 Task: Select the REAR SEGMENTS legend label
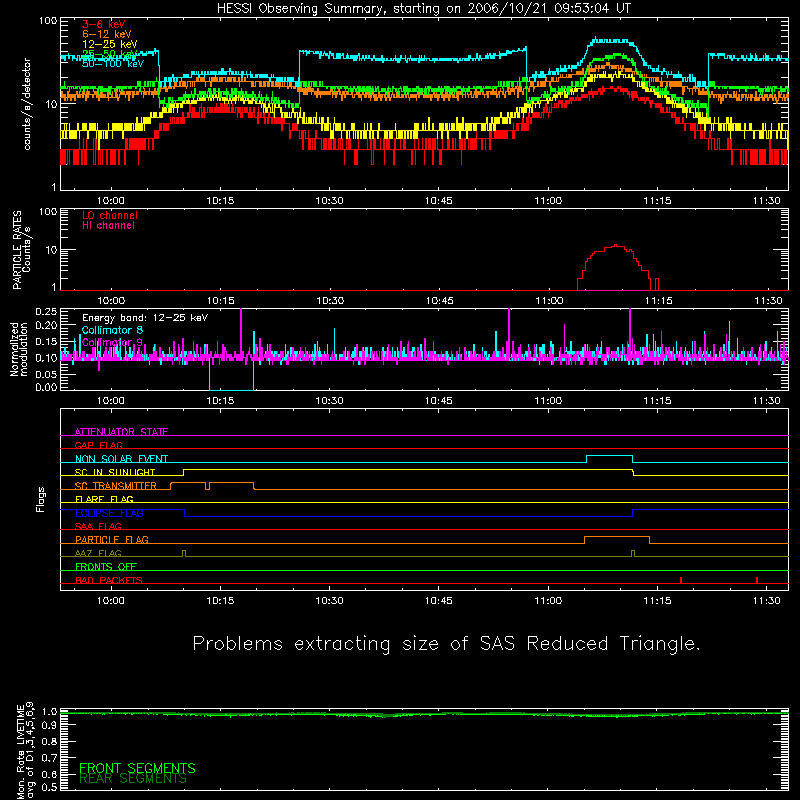point(133,779)
